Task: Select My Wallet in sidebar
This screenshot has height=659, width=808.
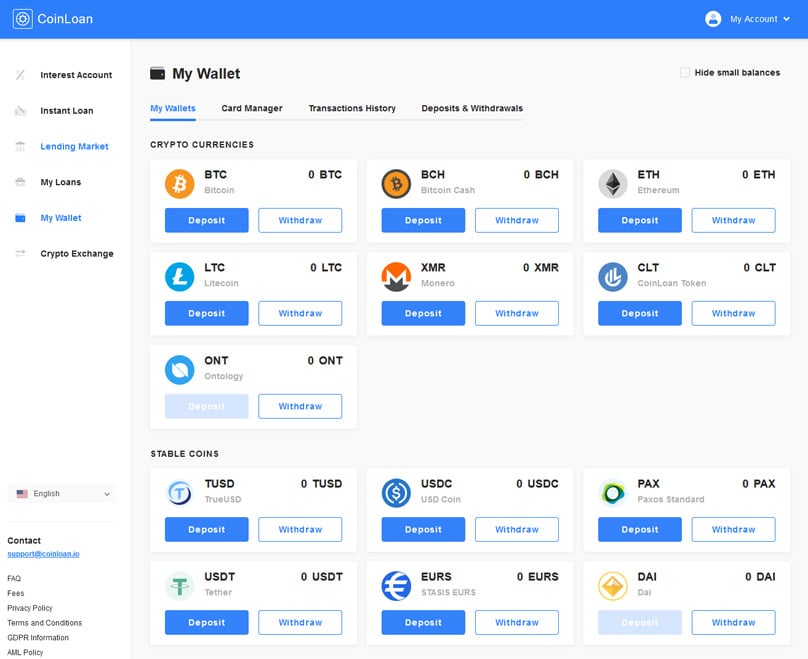Action: click(61, 218)
